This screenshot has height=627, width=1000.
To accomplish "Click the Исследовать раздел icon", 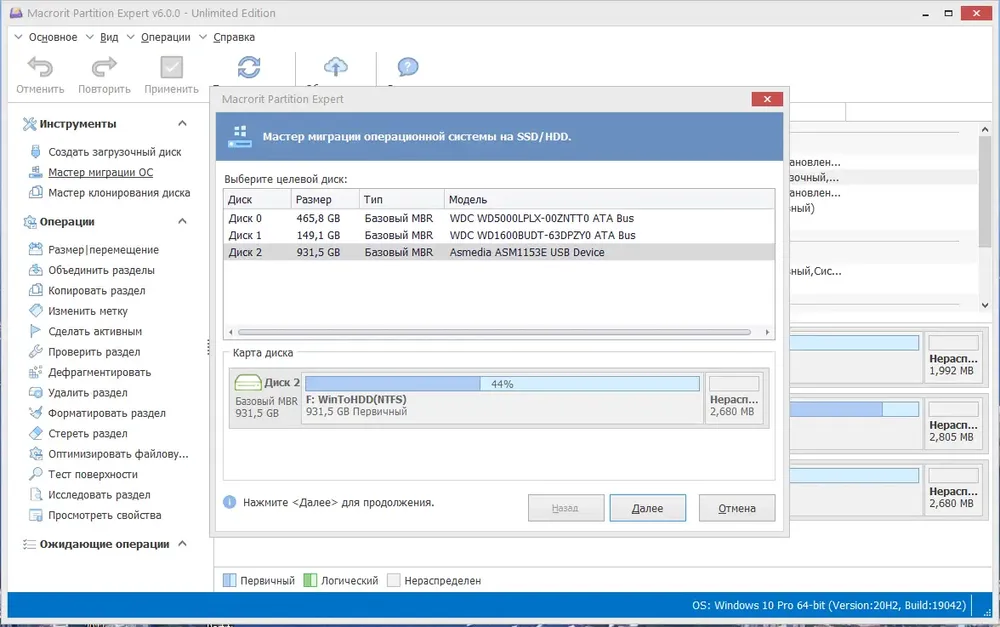I will 36,494.
